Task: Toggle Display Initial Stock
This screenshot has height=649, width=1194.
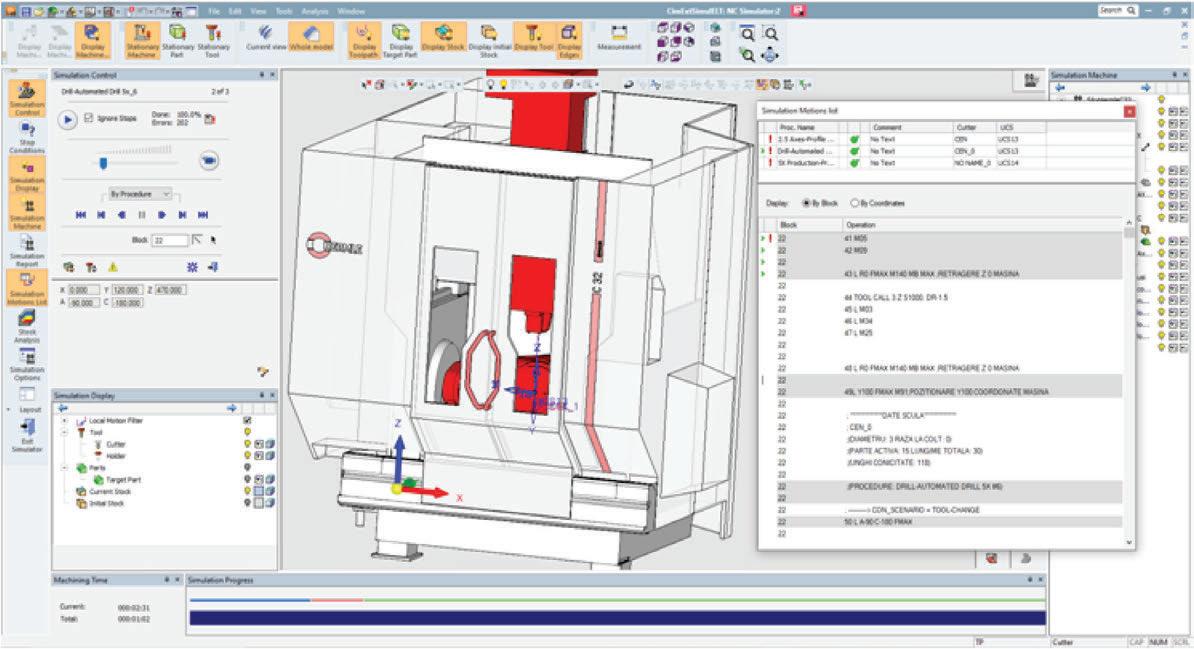Action: click(489, 41)
